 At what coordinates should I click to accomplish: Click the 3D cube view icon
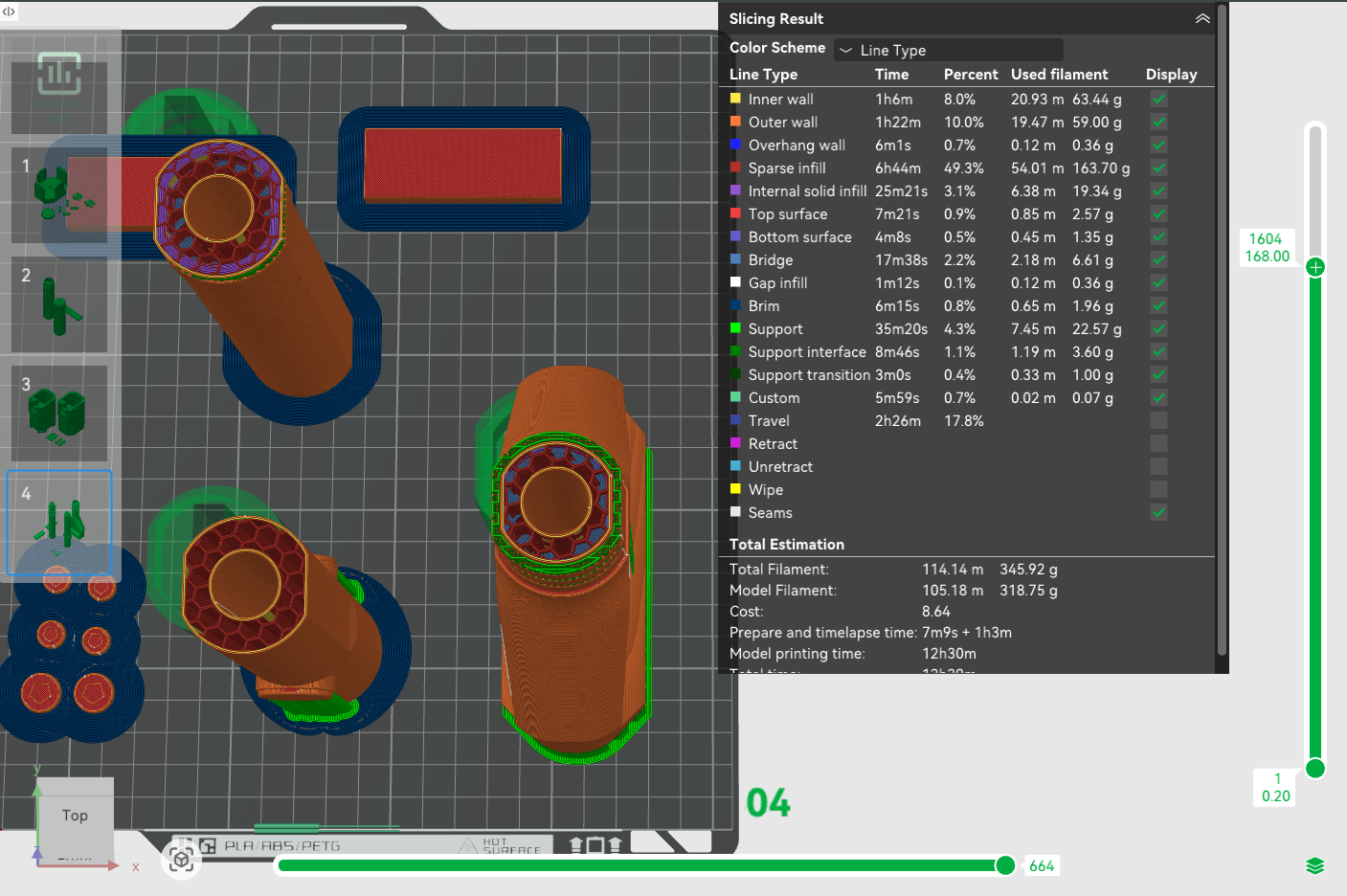181,859
